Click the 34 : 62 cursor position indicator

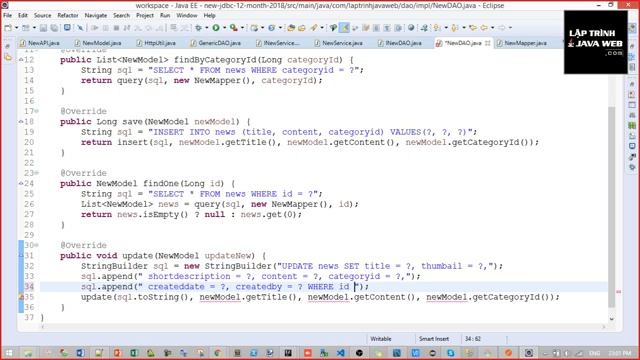(x=473, y=339)
